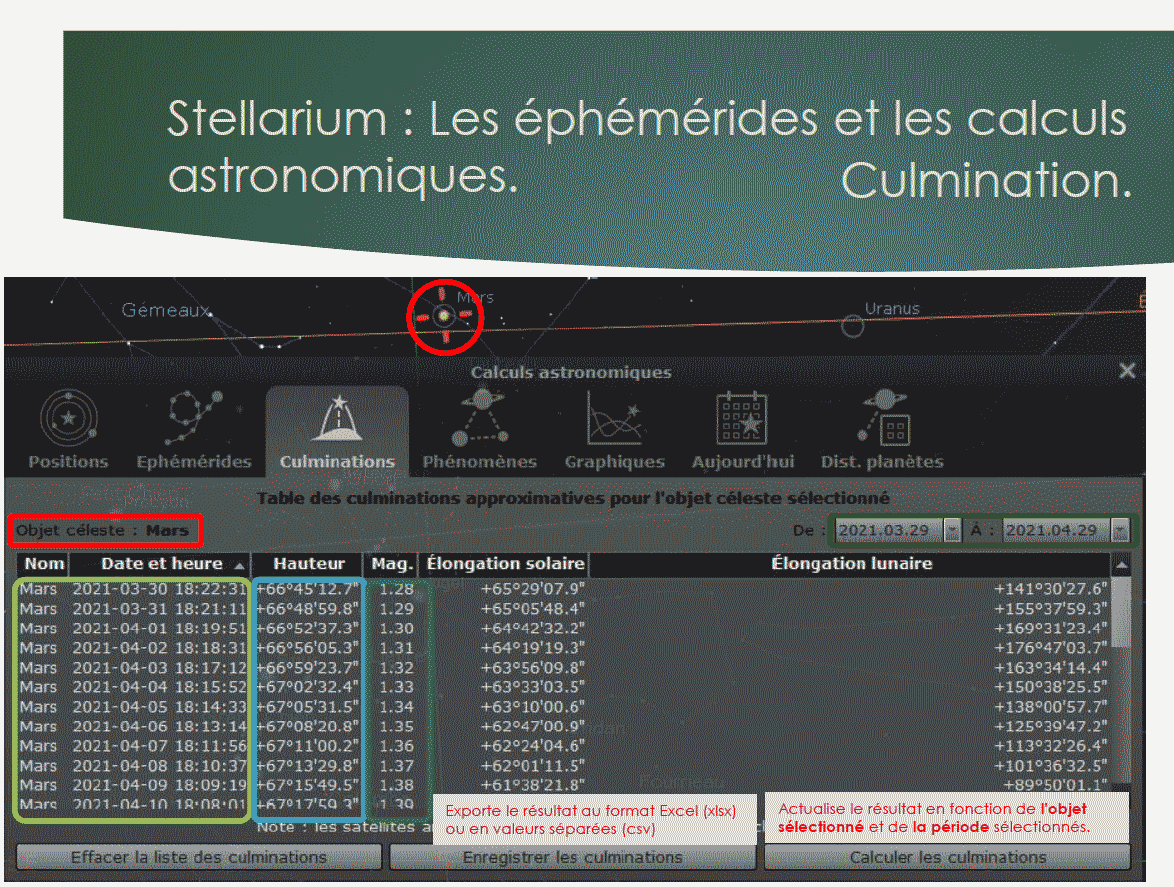This screenshot has height=887, width=1174.
Task: Click height value +67°02'32.4"
Action: coord(307,687)
